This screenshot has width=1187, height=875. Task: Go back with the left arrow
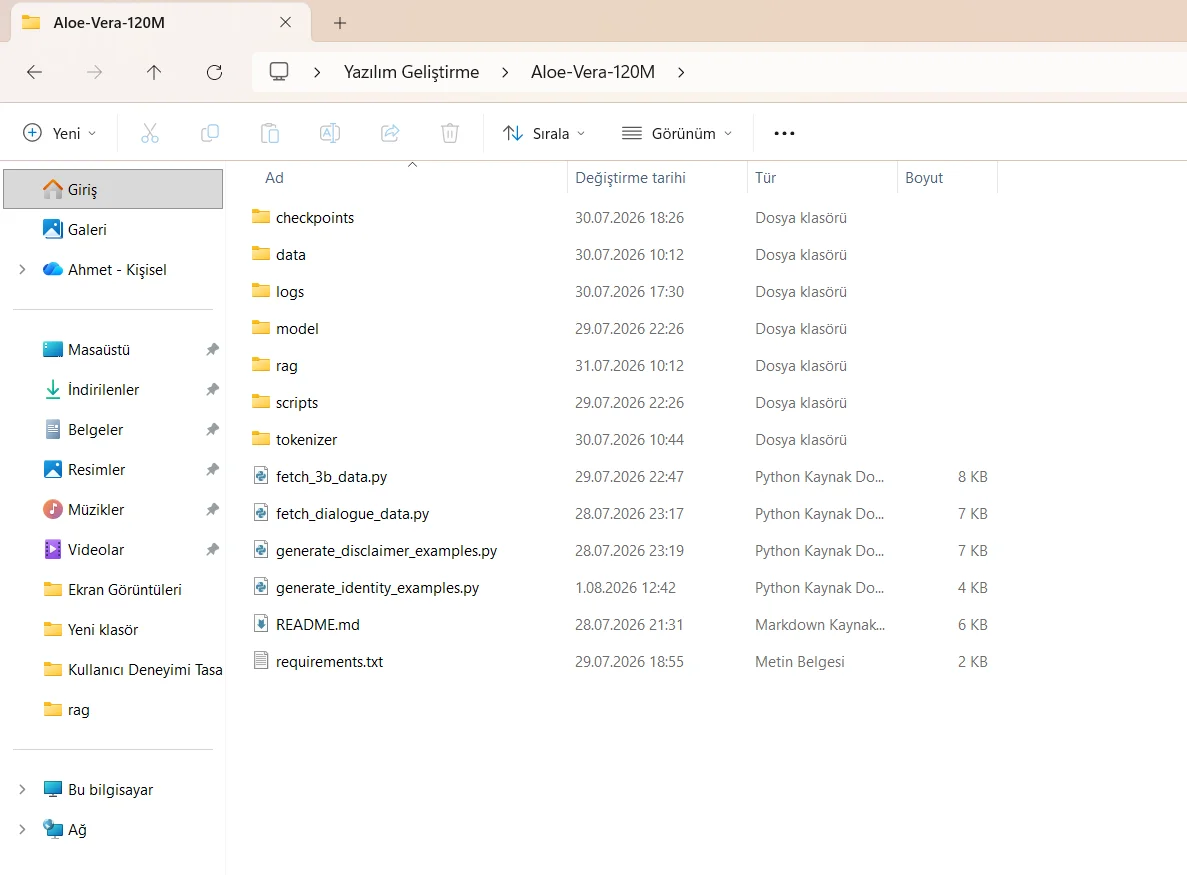pyautogui.click(x=34, y=72)
